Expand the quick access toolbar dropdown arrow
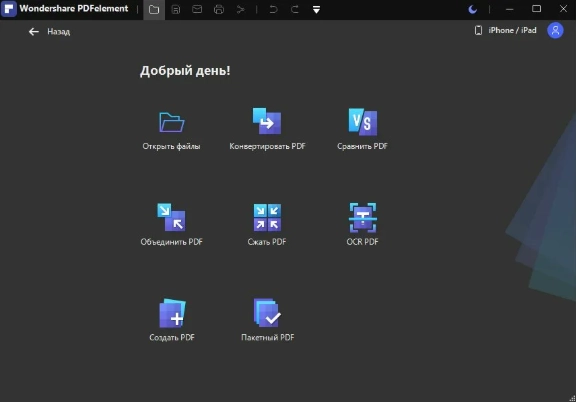The height and width of the screenshot is (402, 576). 316,10
